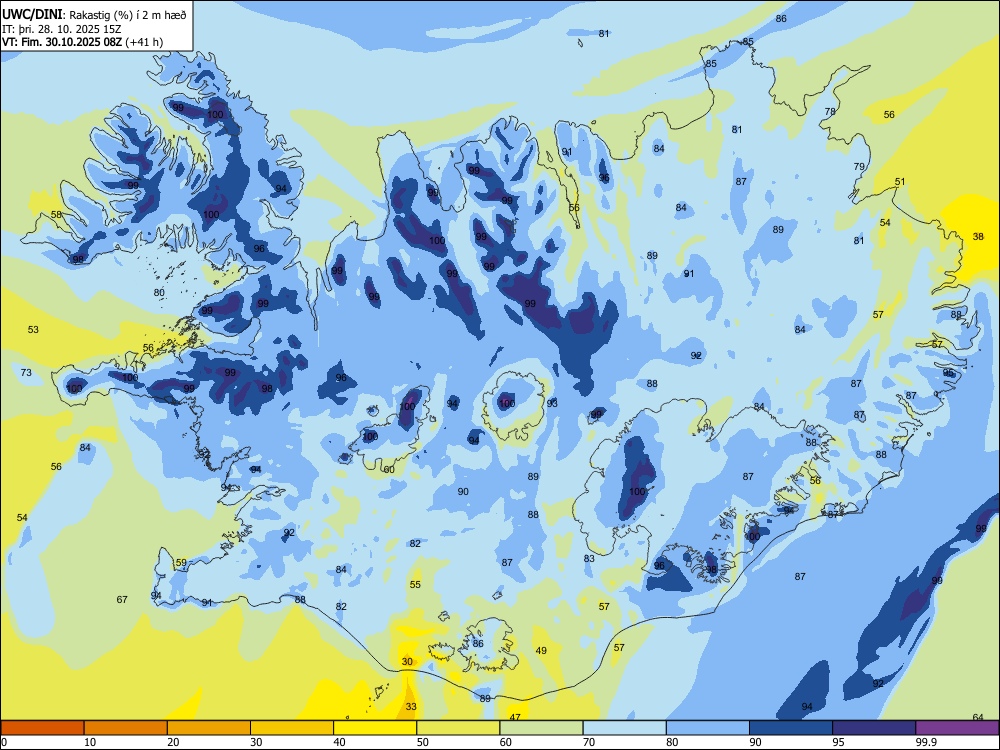The width and height of the screenshot is (1000, 750).
Task: Click the '59' humidity value
Action: point(181,562)
